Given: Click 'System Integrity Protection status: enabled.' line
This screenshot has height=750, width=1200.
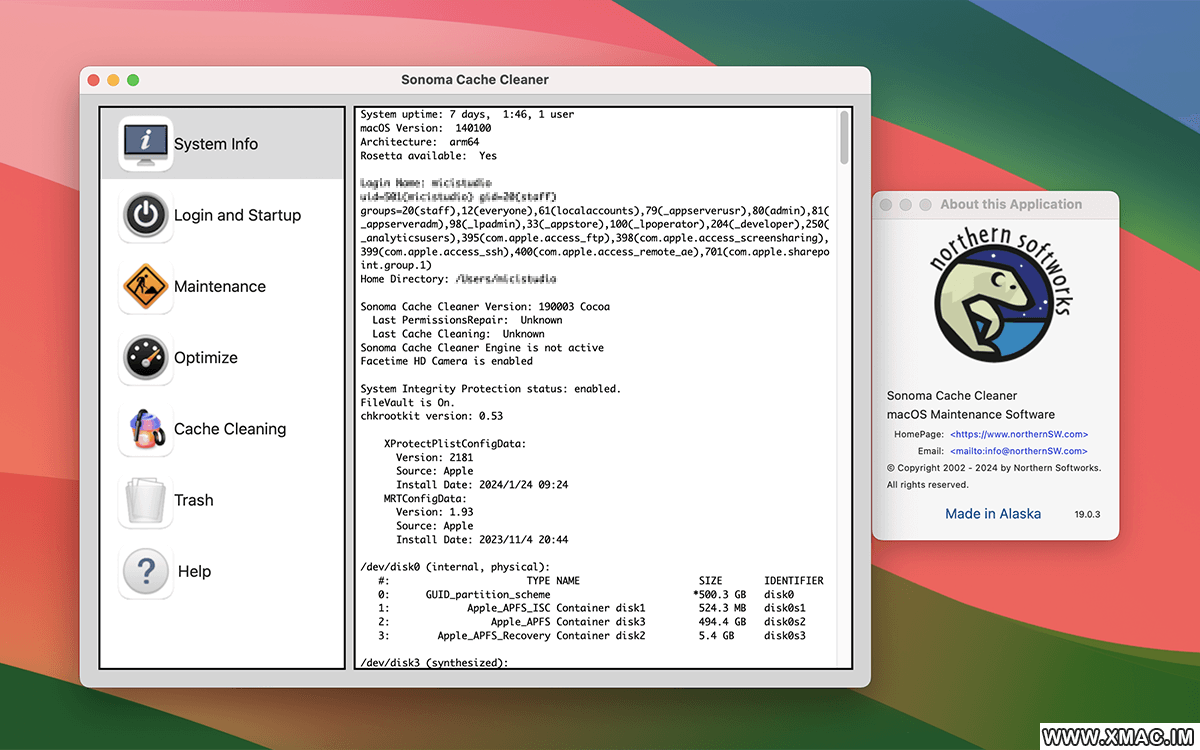Looking at the screenshot, I should pos(491,389).
